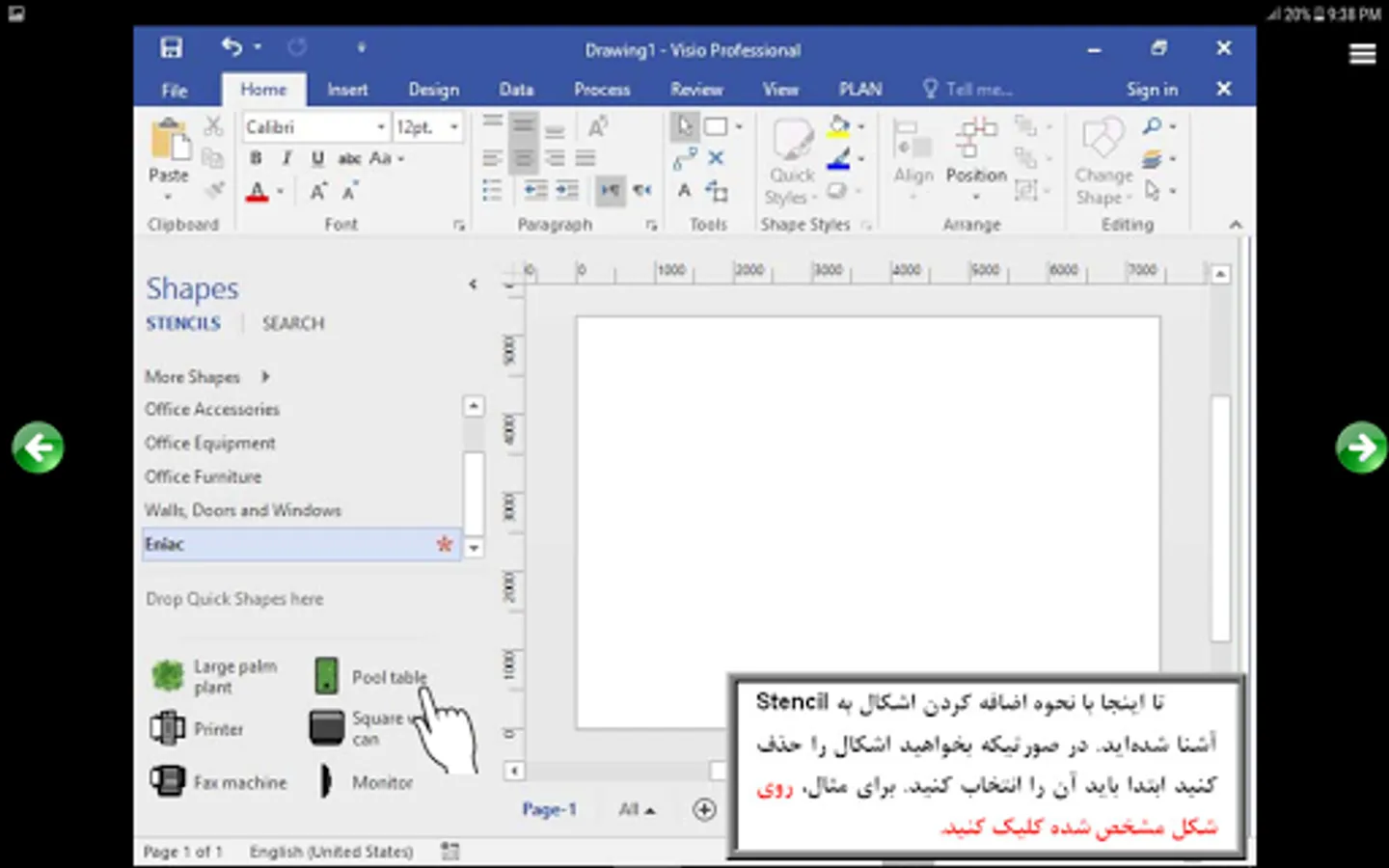Toggle bold formatting
Screen dimensions: 1389x868
(256, 158)
